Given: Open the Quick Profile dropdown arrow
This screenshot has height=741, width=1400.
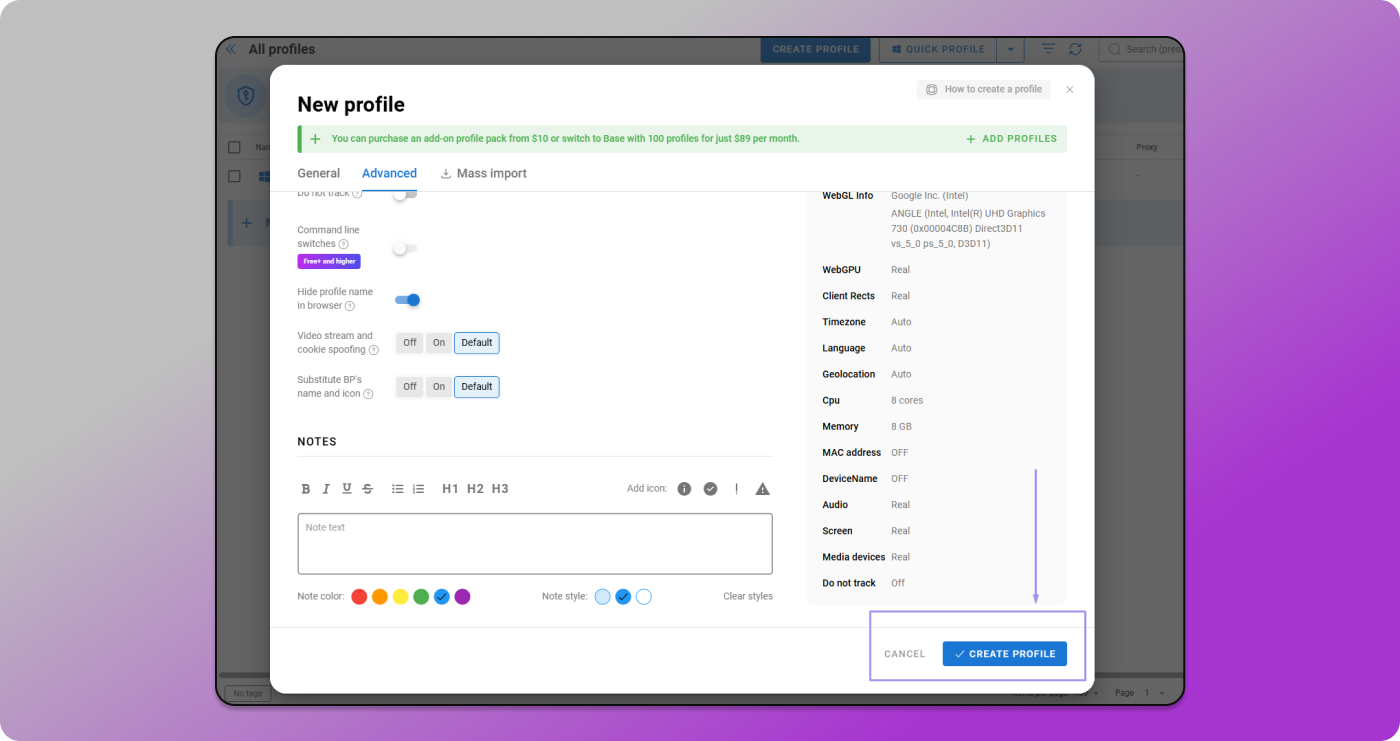Looking at the screenshot, I should 1010,49.
